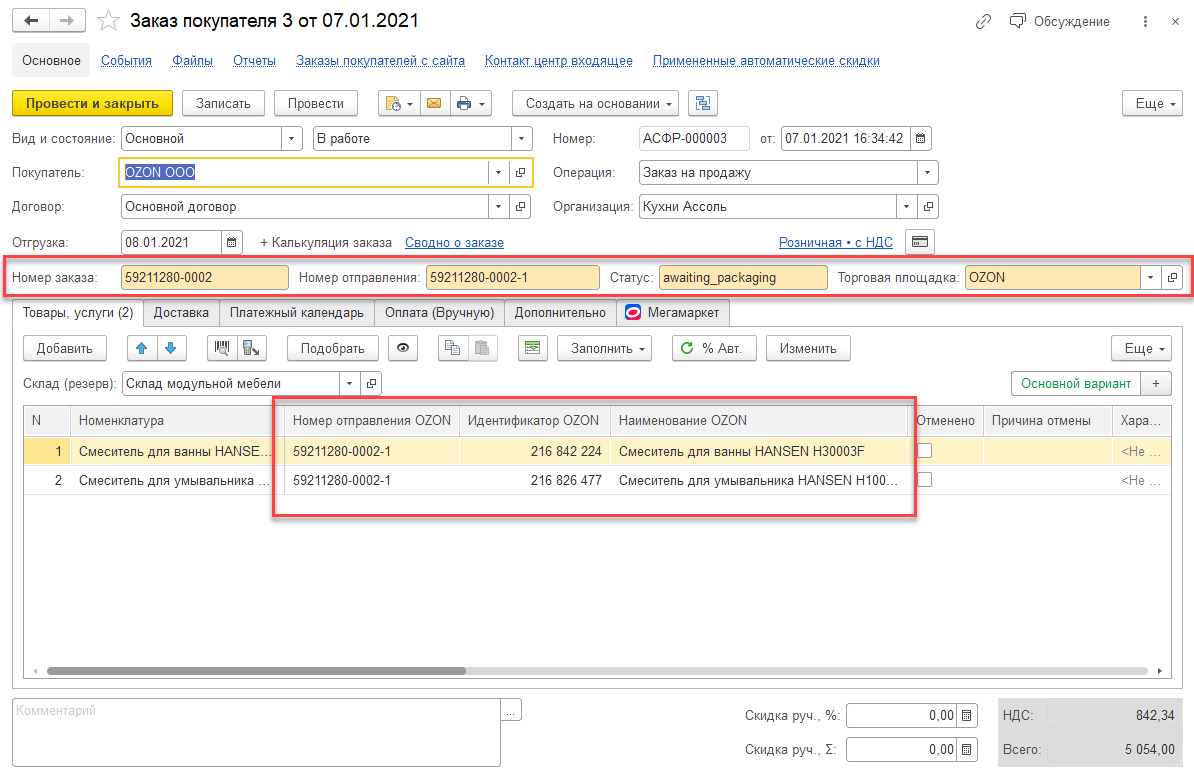Viewport: 1194px width, 771px height.
Task: Star this order as favorite
Action: click(109, 21)
